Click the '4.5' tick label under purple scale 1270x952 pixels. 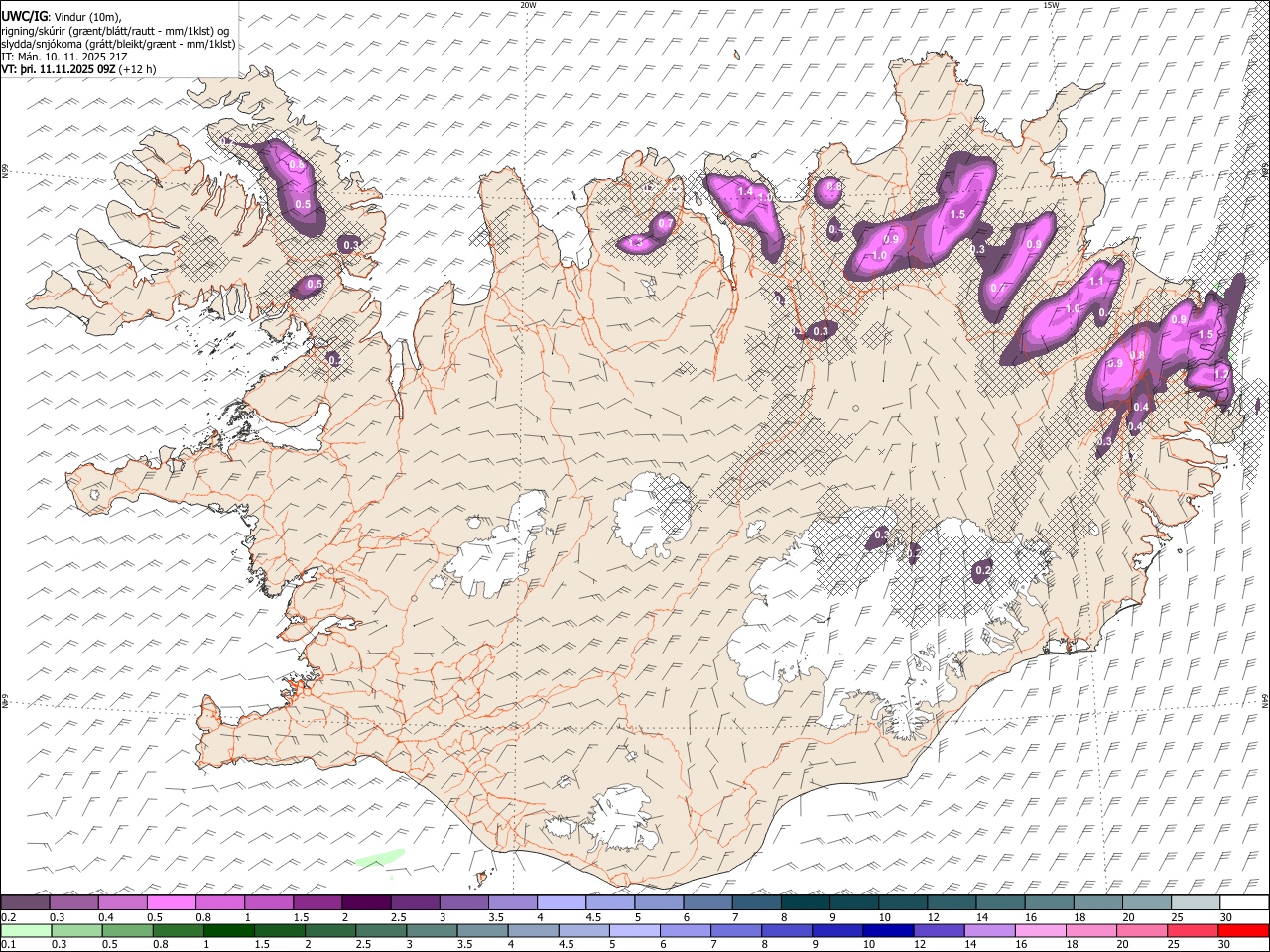pyautogui.click(x=592, y=917)
